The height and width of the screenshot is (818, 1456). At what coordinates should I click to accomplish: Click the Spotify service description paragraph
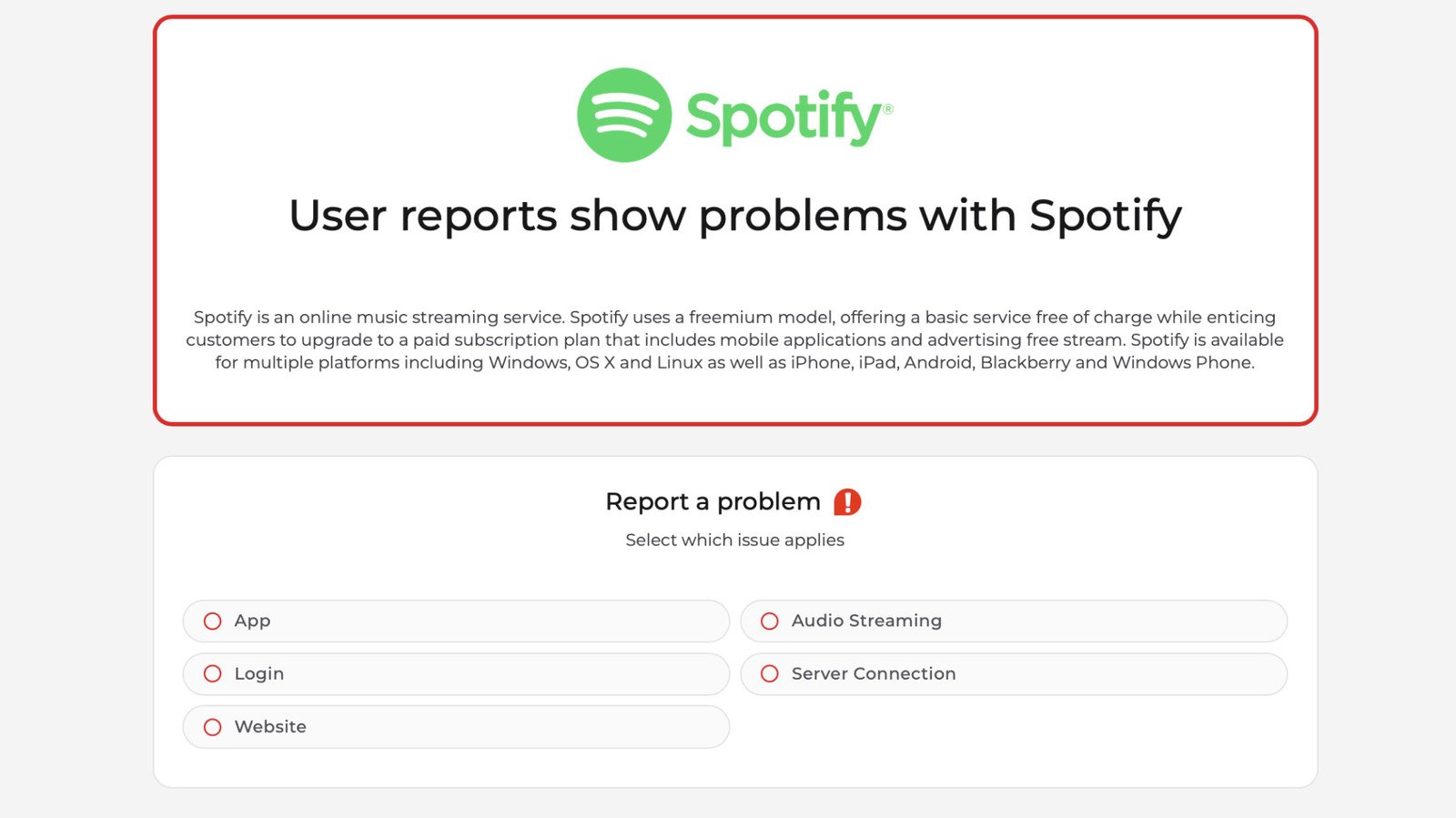(x=735, y=339)
